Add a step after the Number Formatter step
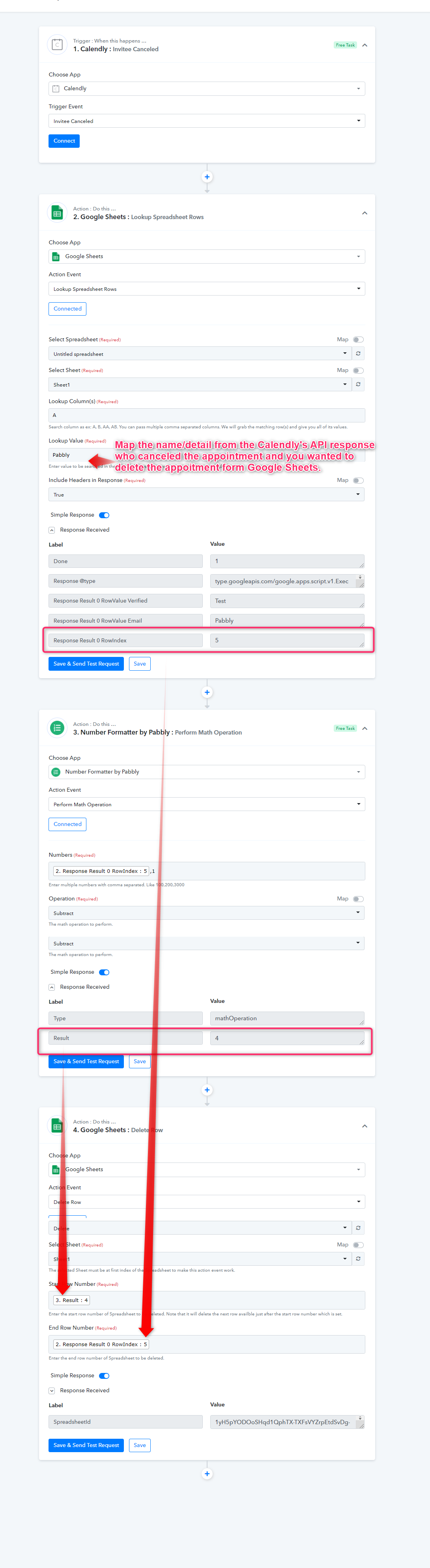The image size is (430, 1568). click(207, 1090)
